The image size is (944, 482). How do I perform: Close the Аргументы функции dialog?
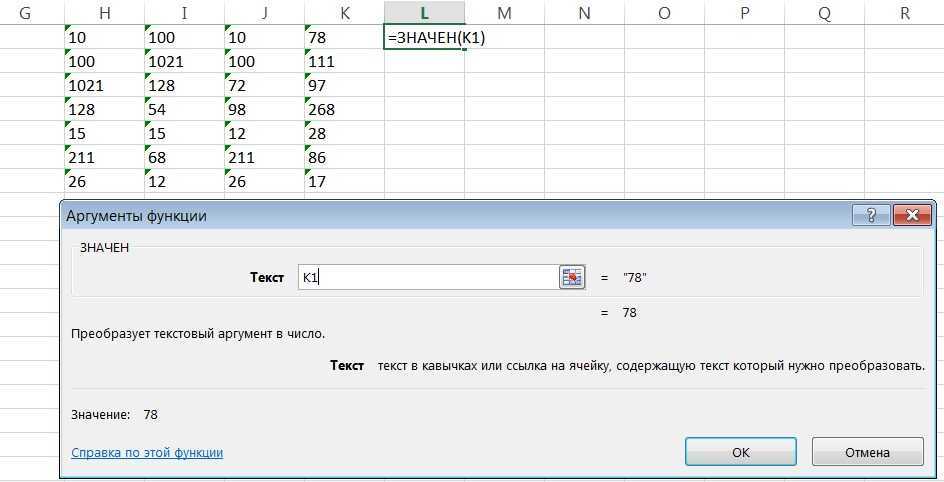(x=913, y=215)
